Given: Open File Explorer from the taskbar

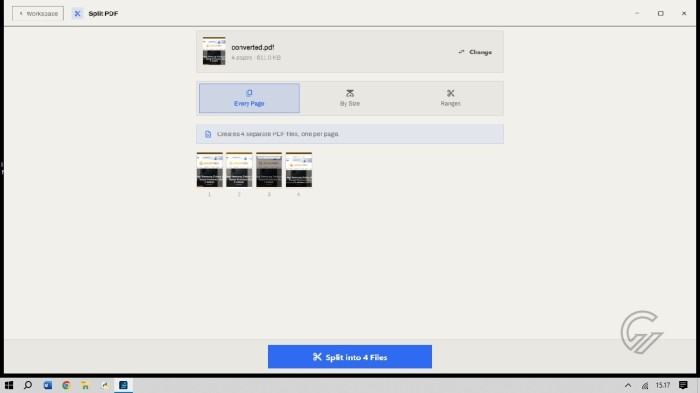Looking at the screenshot, I should coord(85,385).
